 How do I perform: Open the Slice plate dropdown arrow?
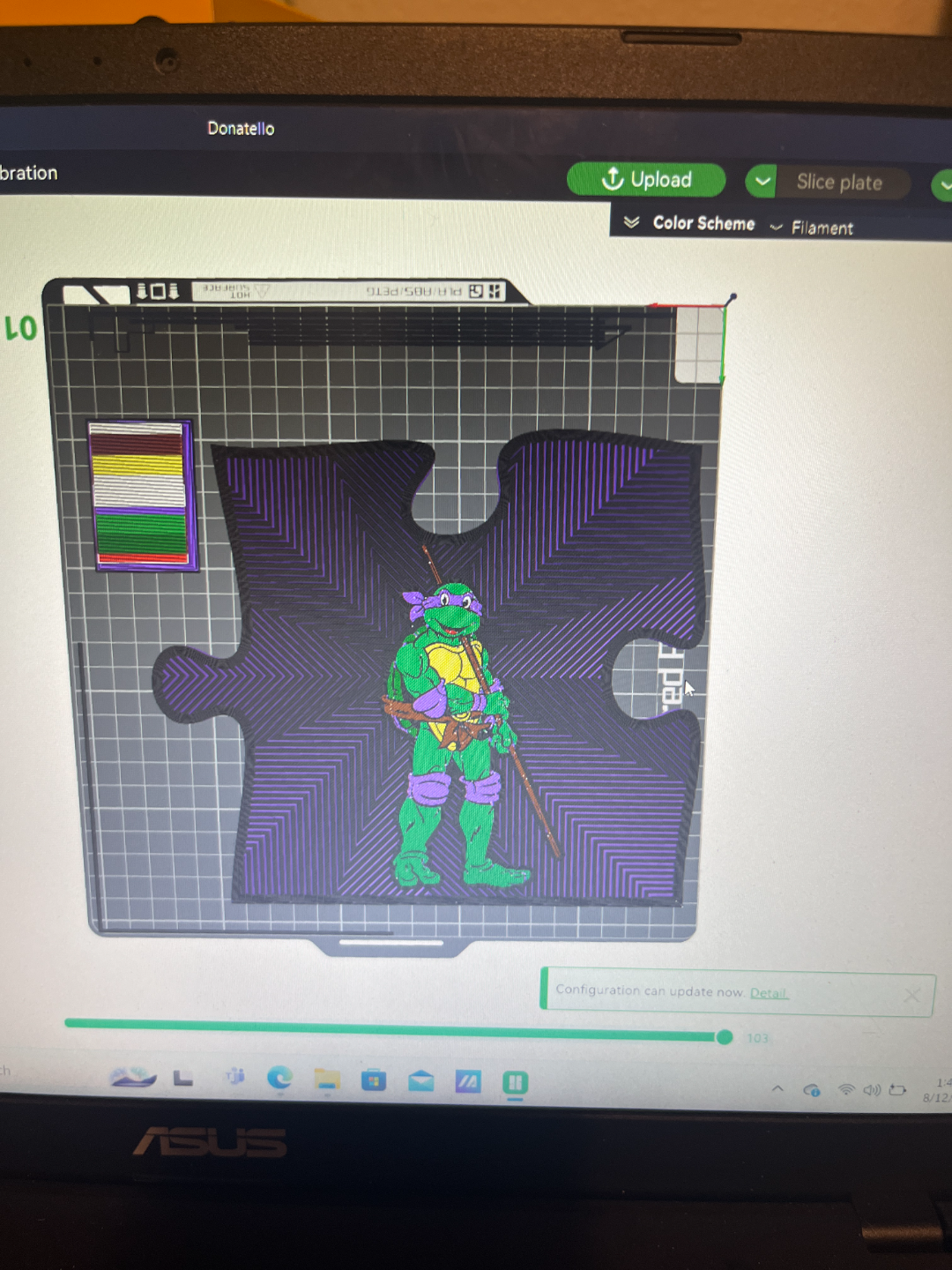[762, 182]
